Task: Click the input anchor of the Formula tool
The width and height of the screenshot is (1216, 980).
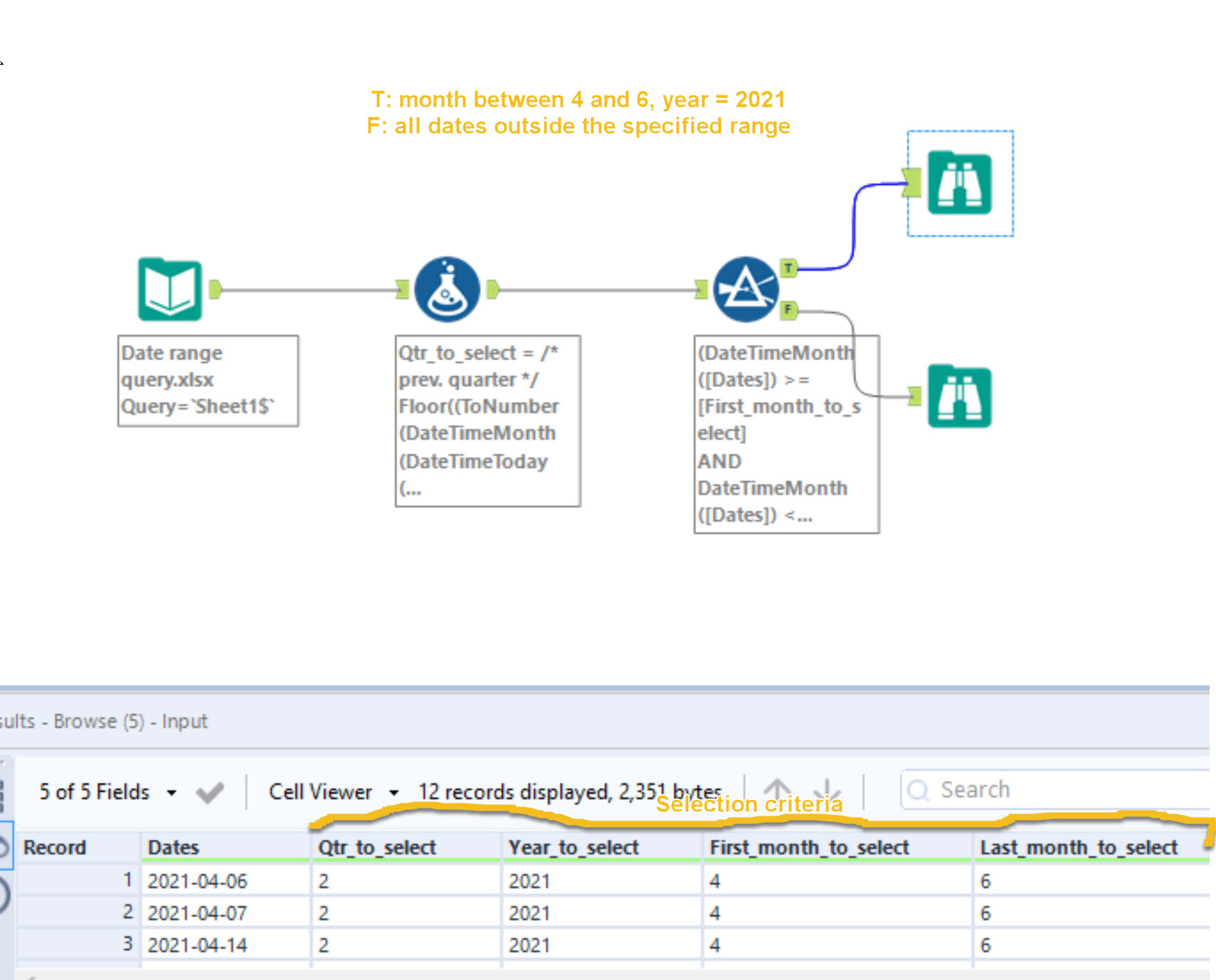Action: 403,288
